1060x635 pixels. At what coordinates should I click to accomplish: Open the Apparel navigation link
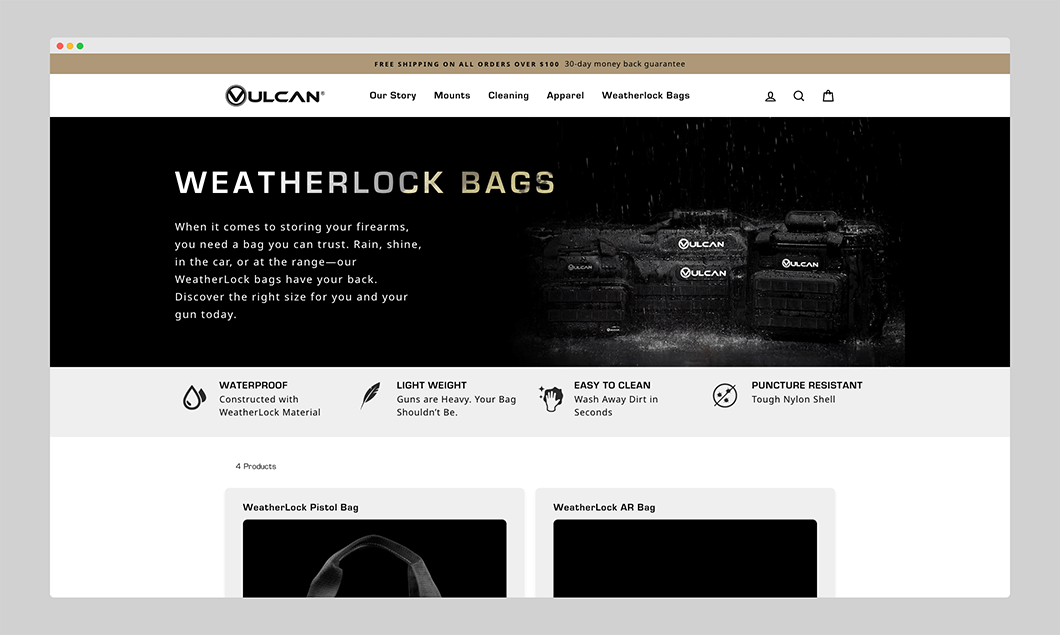pyautogui.click(x=565, y=96)
